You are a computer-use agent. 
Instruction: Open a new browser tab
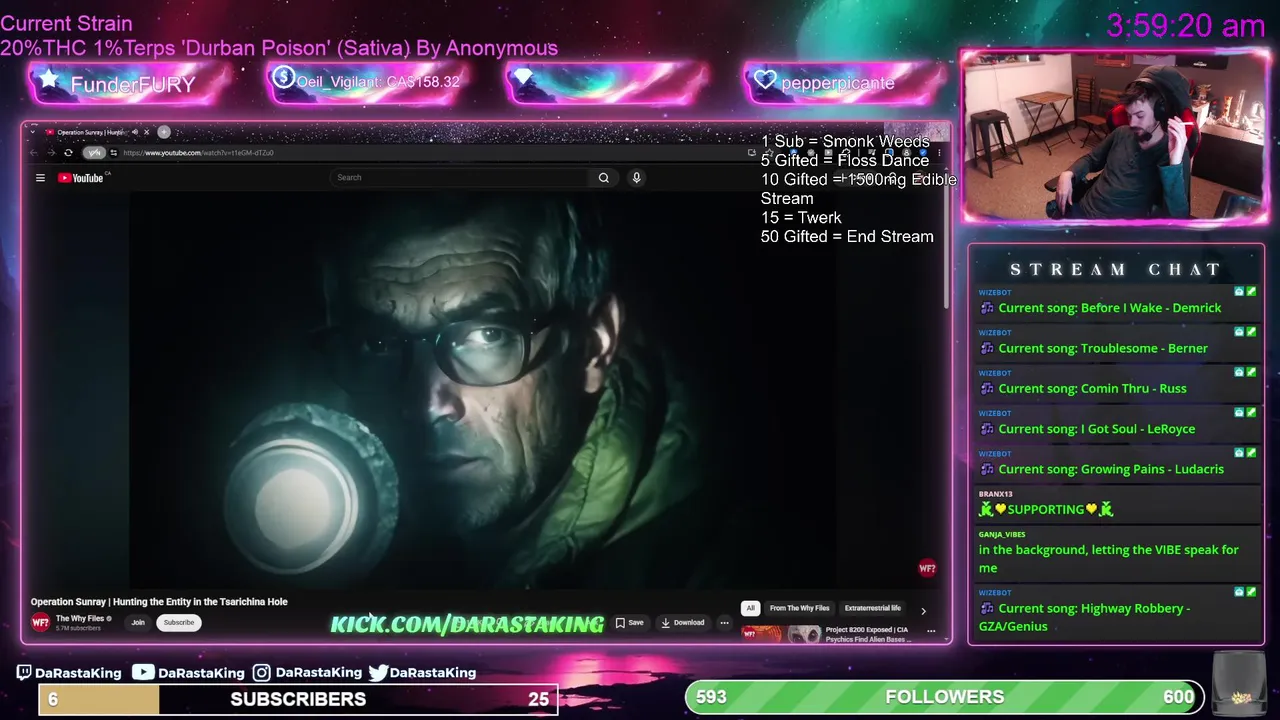(x=164, y=132)
